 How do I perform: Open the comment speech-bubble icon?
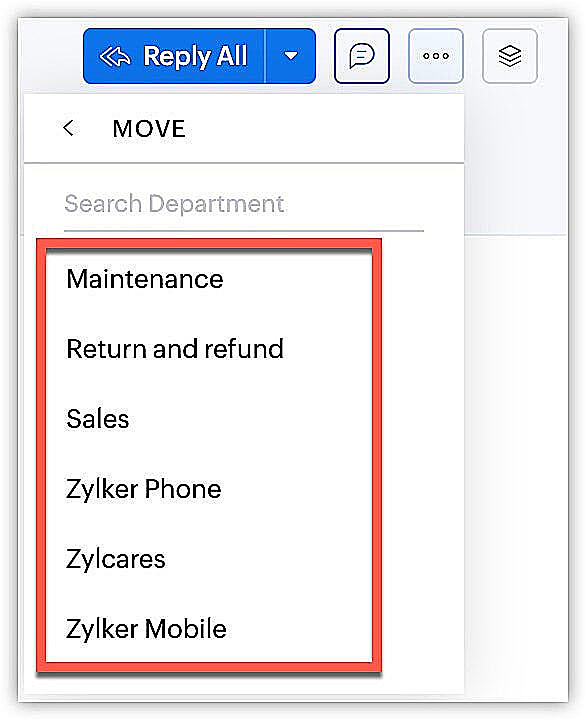[x=362, y=56]
